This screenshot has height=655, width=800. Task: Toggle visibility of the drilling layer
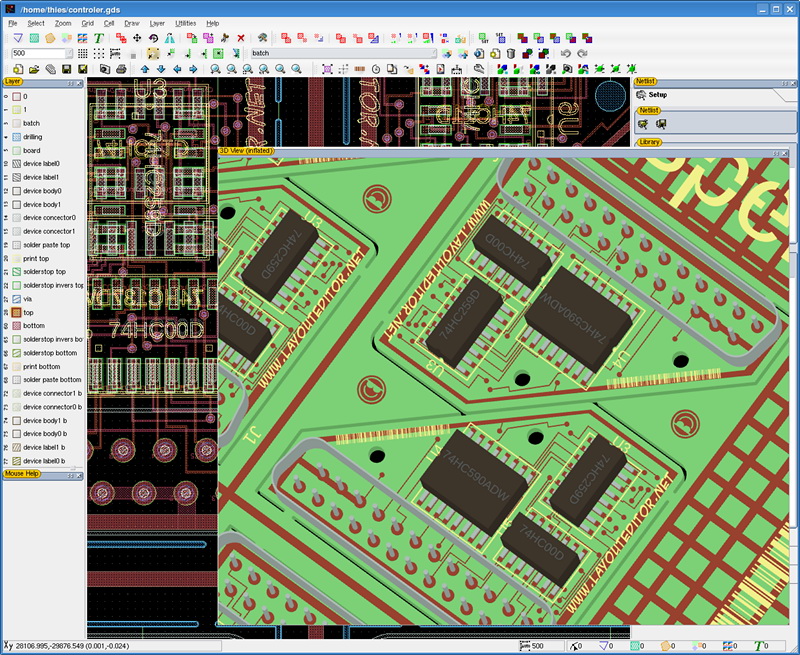click(x=16, y=137)
